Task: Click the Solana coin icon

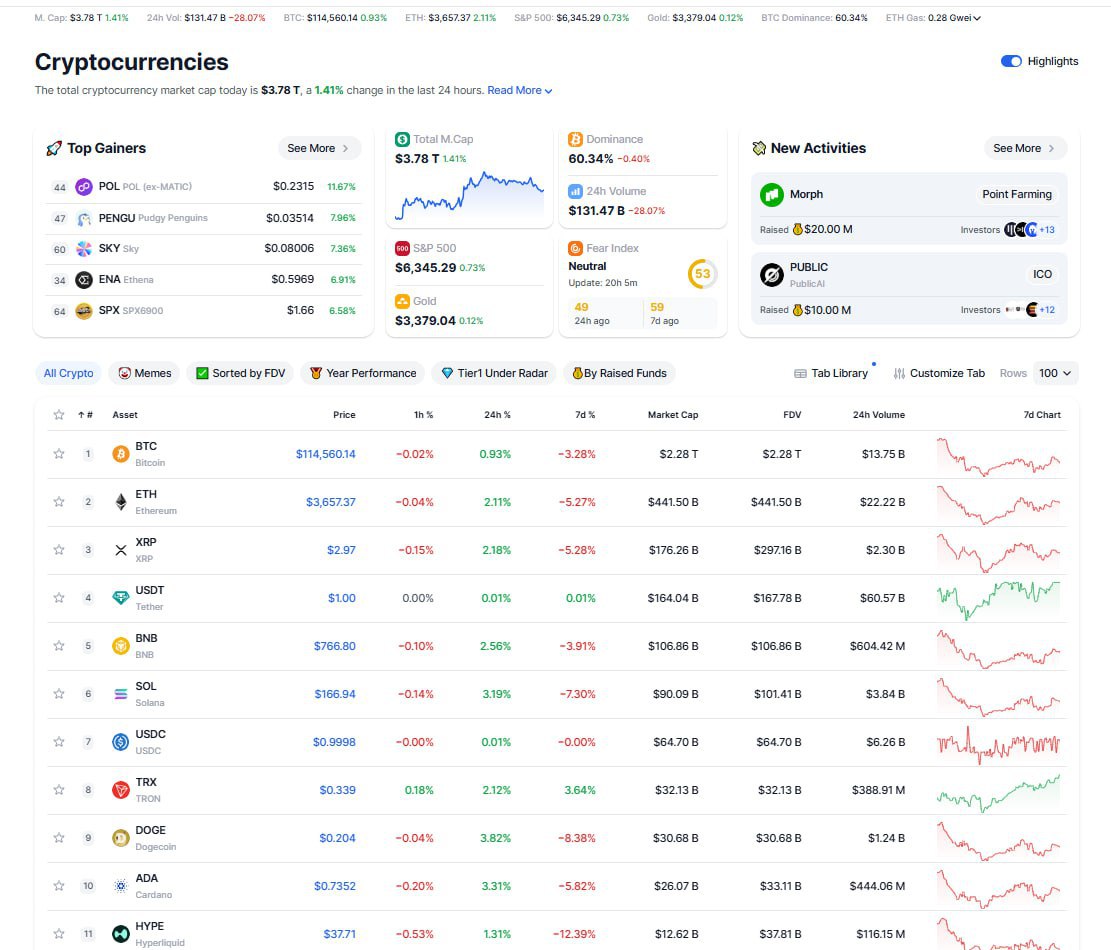Action: click(120, 694)
